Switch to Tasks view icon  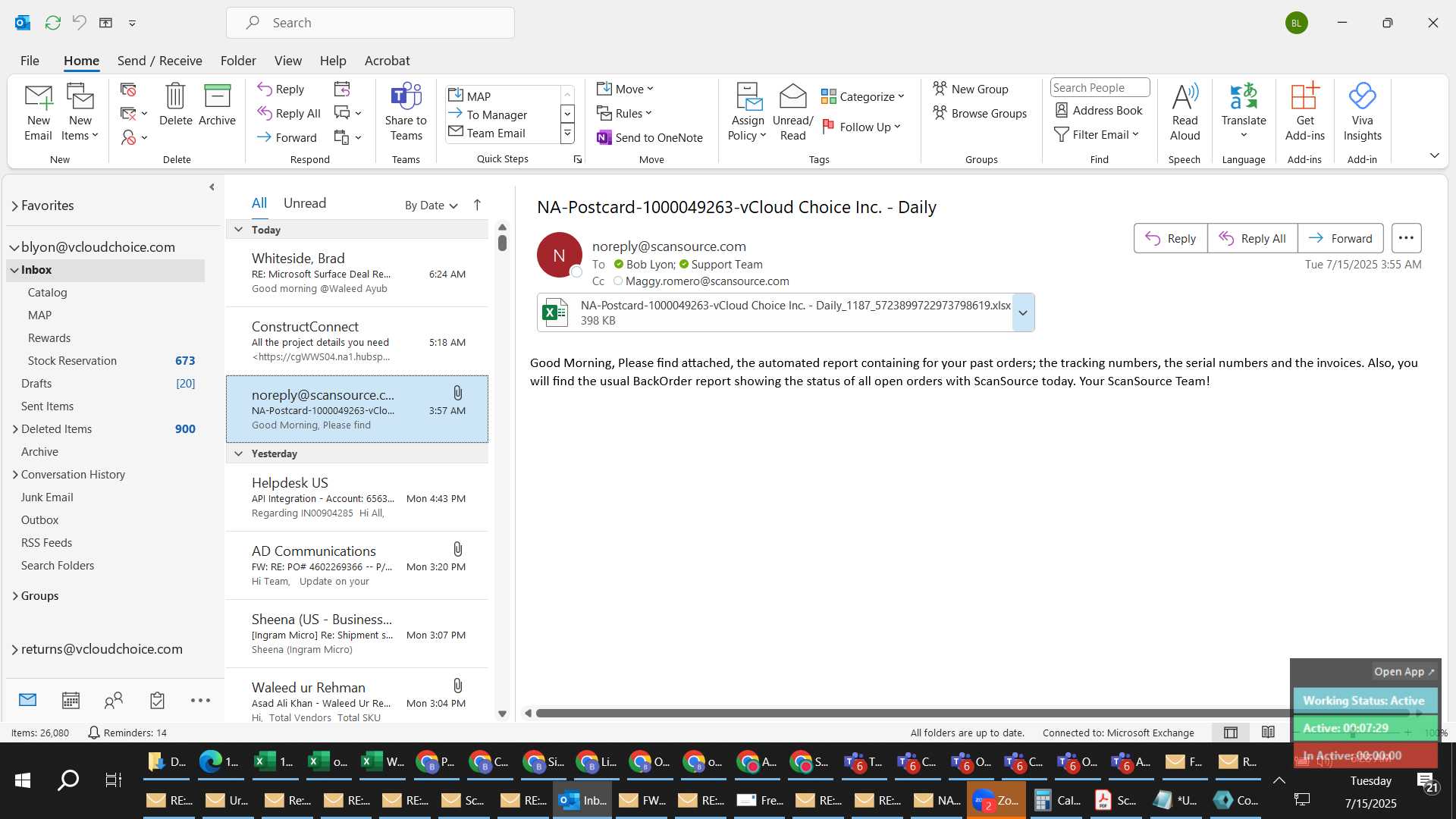pos(157,700)
